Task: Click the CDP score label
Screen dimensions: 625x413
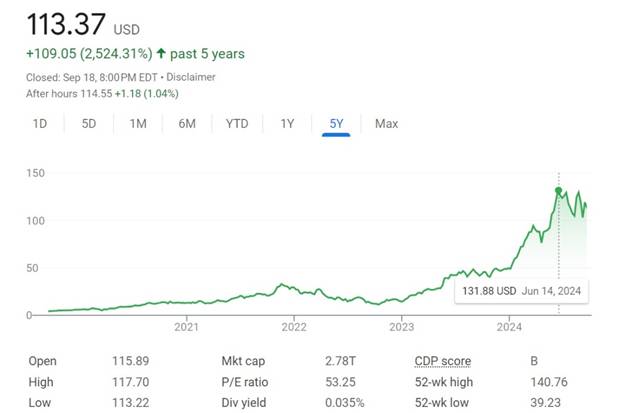Action: tap(442, 361)
